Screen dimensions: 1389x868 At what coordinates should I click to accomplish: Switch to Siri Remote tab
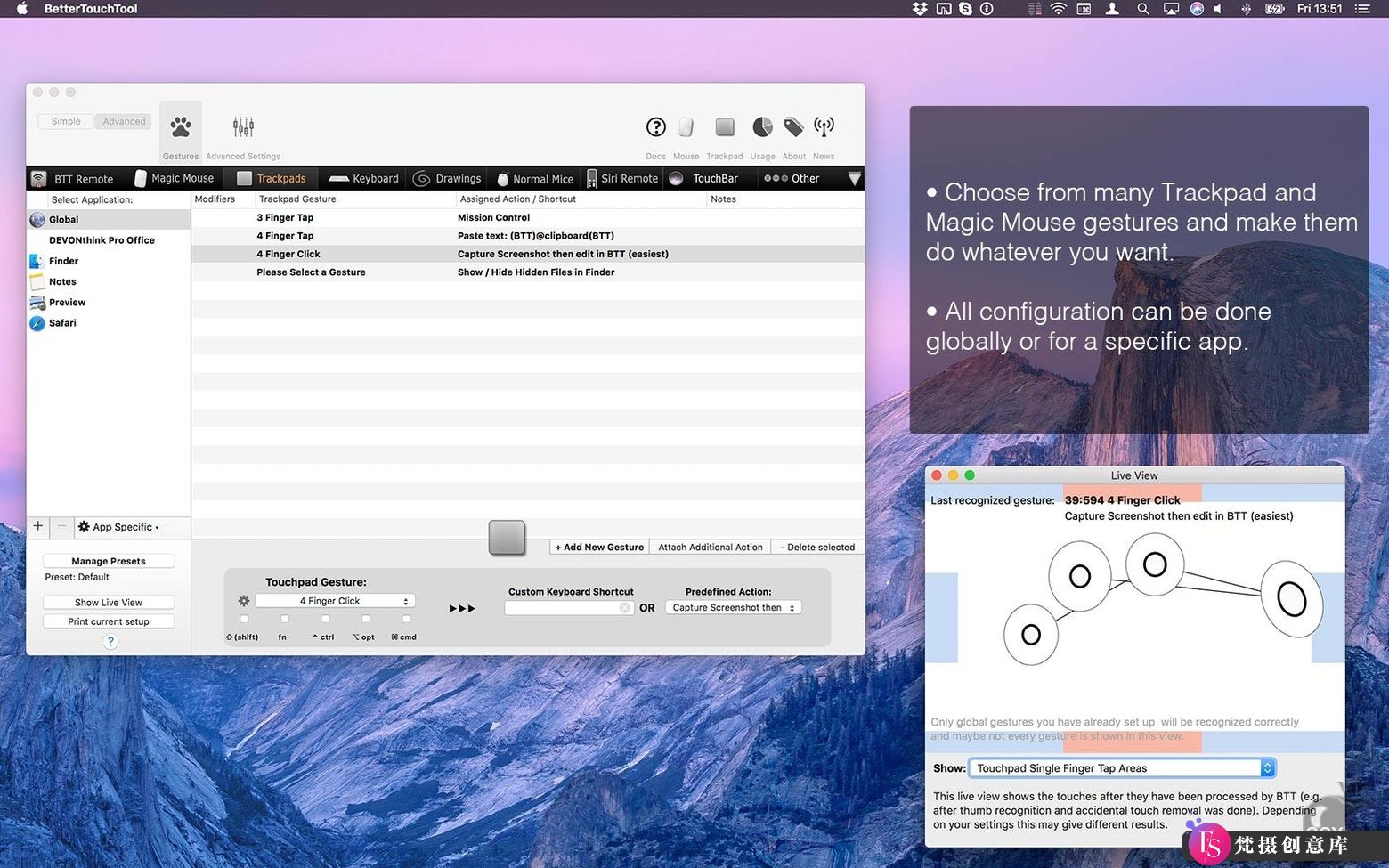[622, 179]
